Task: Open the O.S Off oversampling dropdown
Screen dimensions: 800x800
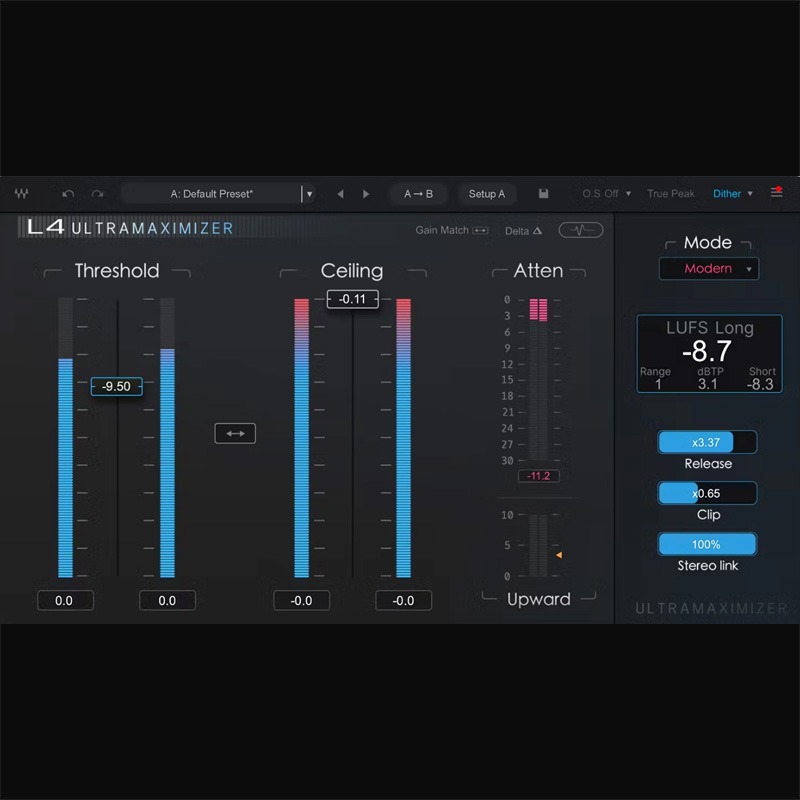Action: (607, 194)
